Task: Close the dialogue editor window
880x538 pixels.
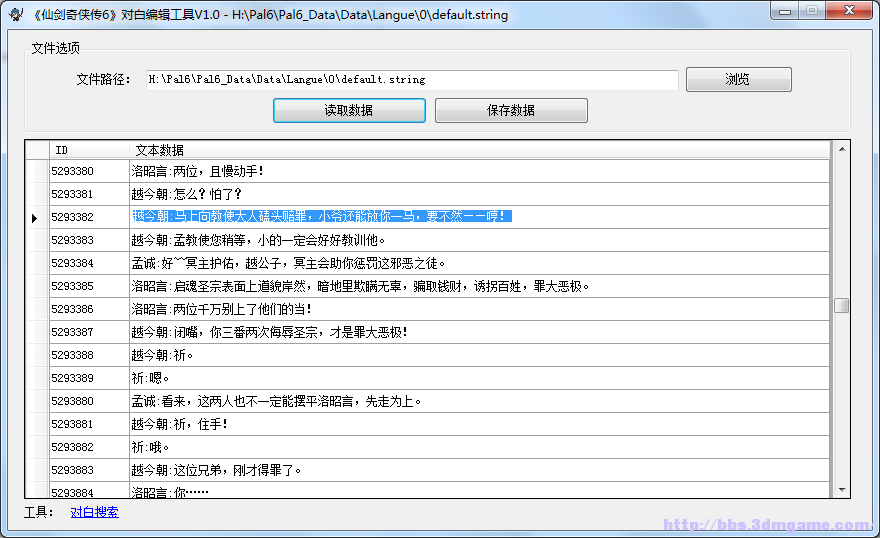Action: pyautogui.click(x=849, y=11)
